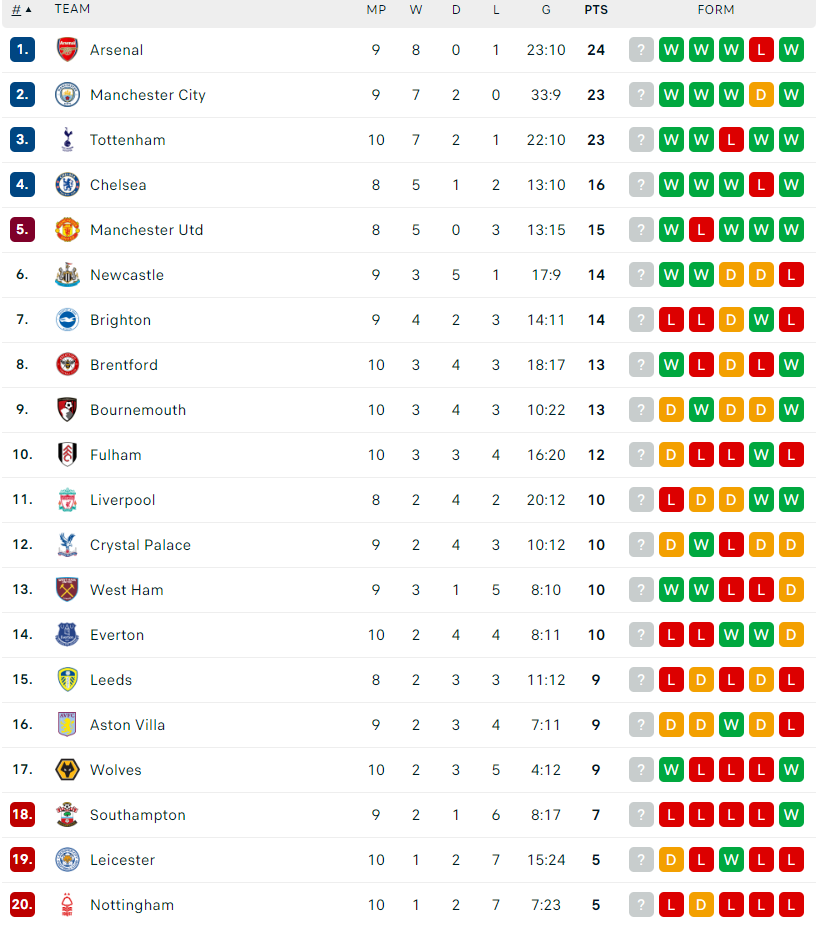Open the Wolves wolf-head badge
Screen dimensions: 817x927
pyautogui.click(x=67, y=770)
